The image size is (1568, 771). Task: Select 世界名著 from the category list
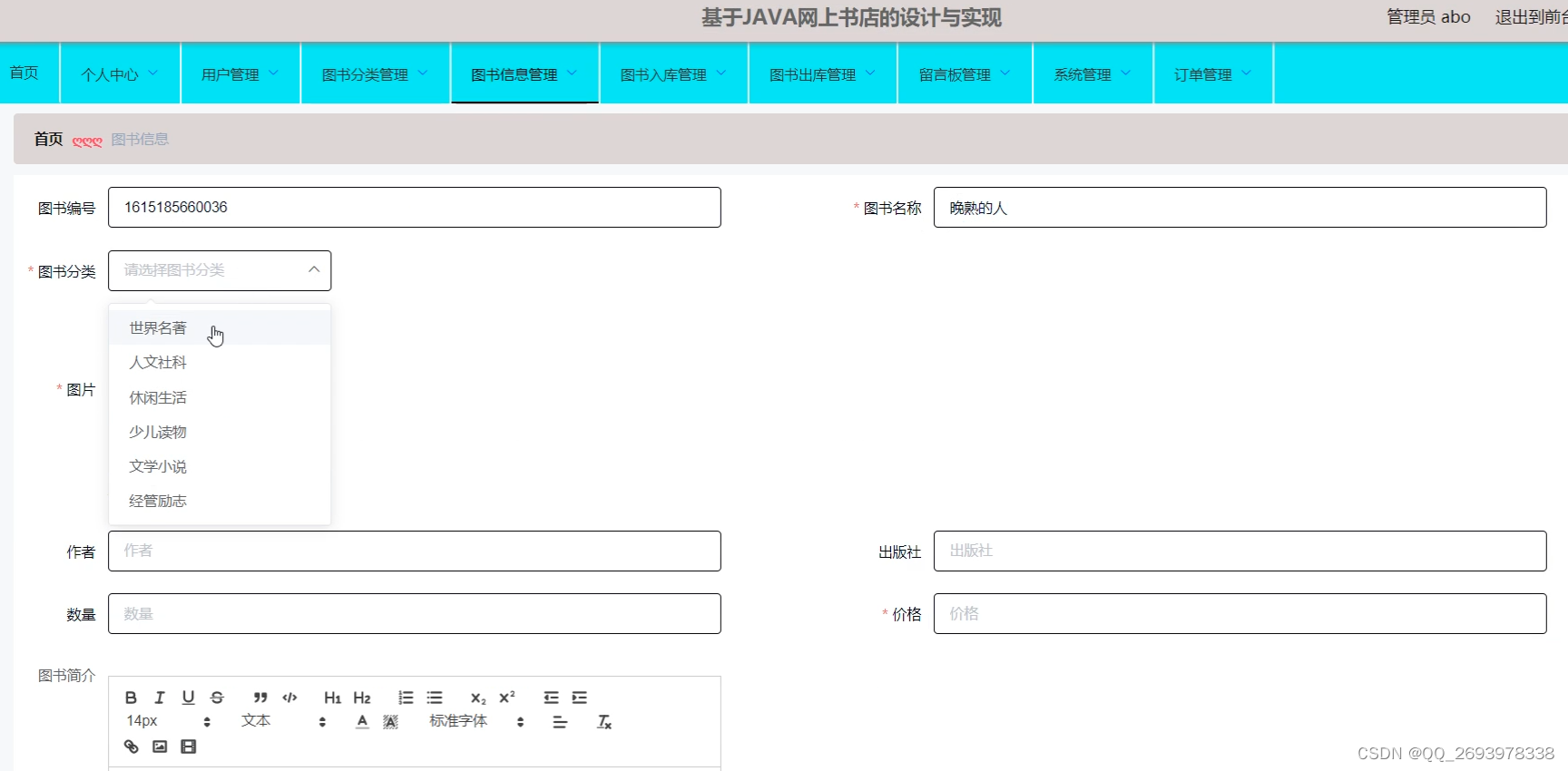(x=220, y=327)
